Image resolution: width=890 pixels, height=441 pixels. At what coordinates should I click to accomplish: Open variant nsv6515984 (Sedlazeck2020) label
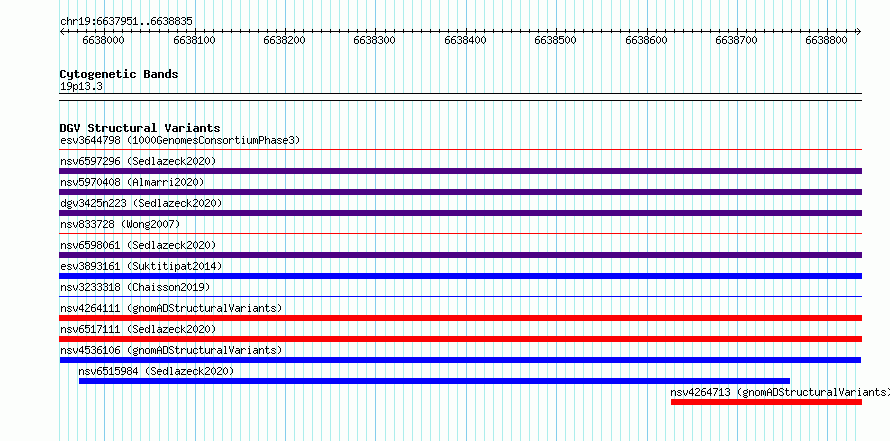tap(156, 371)
